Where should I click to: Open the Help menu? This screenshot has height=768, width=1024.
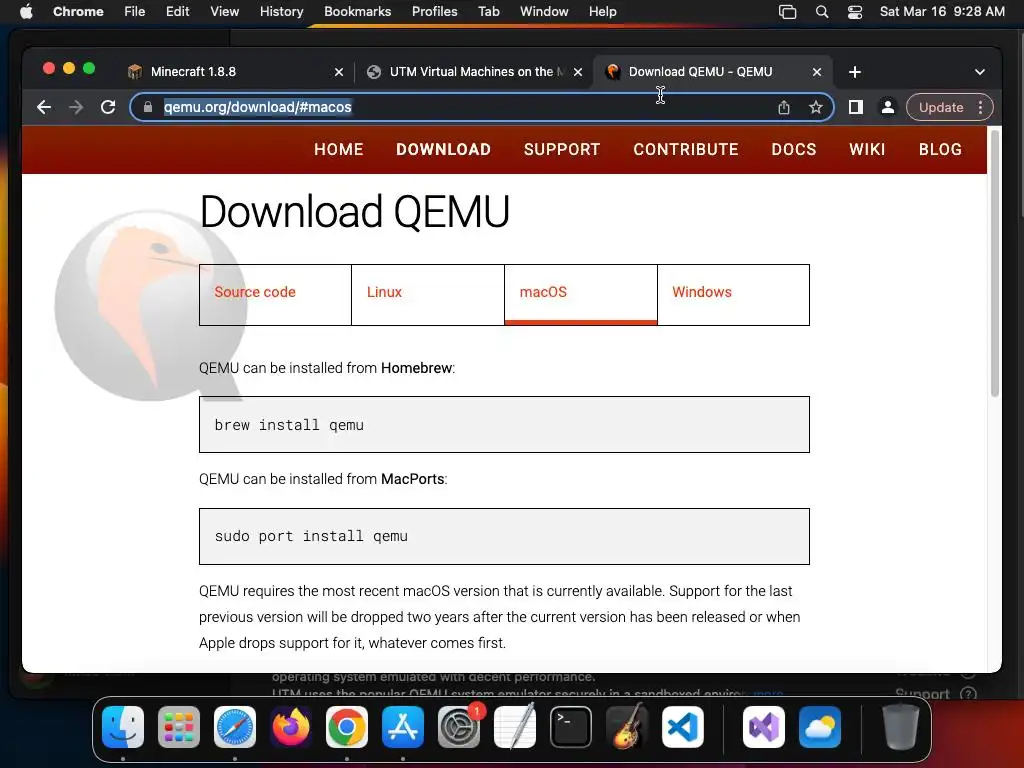(602, 12)
